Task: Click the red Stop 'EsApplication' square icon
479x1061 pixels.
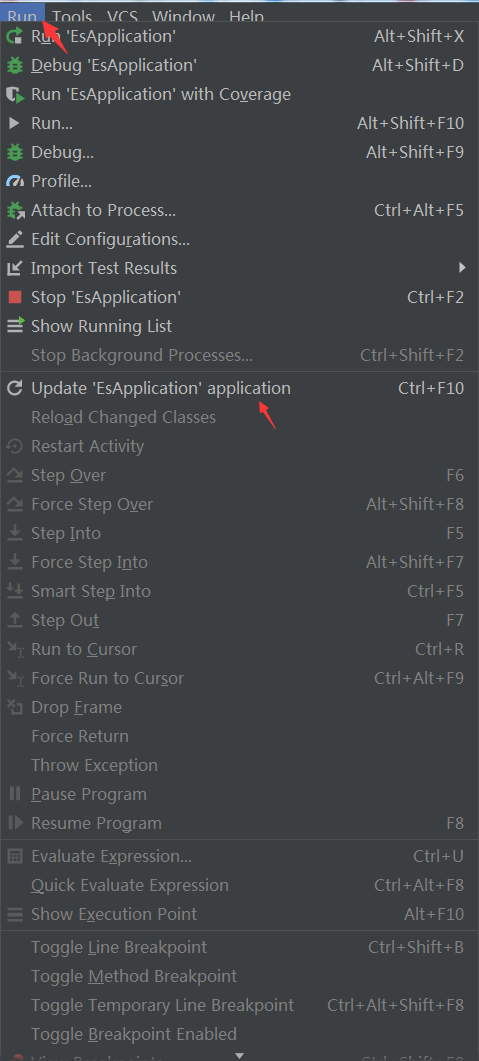Action: tap(14, 297)
